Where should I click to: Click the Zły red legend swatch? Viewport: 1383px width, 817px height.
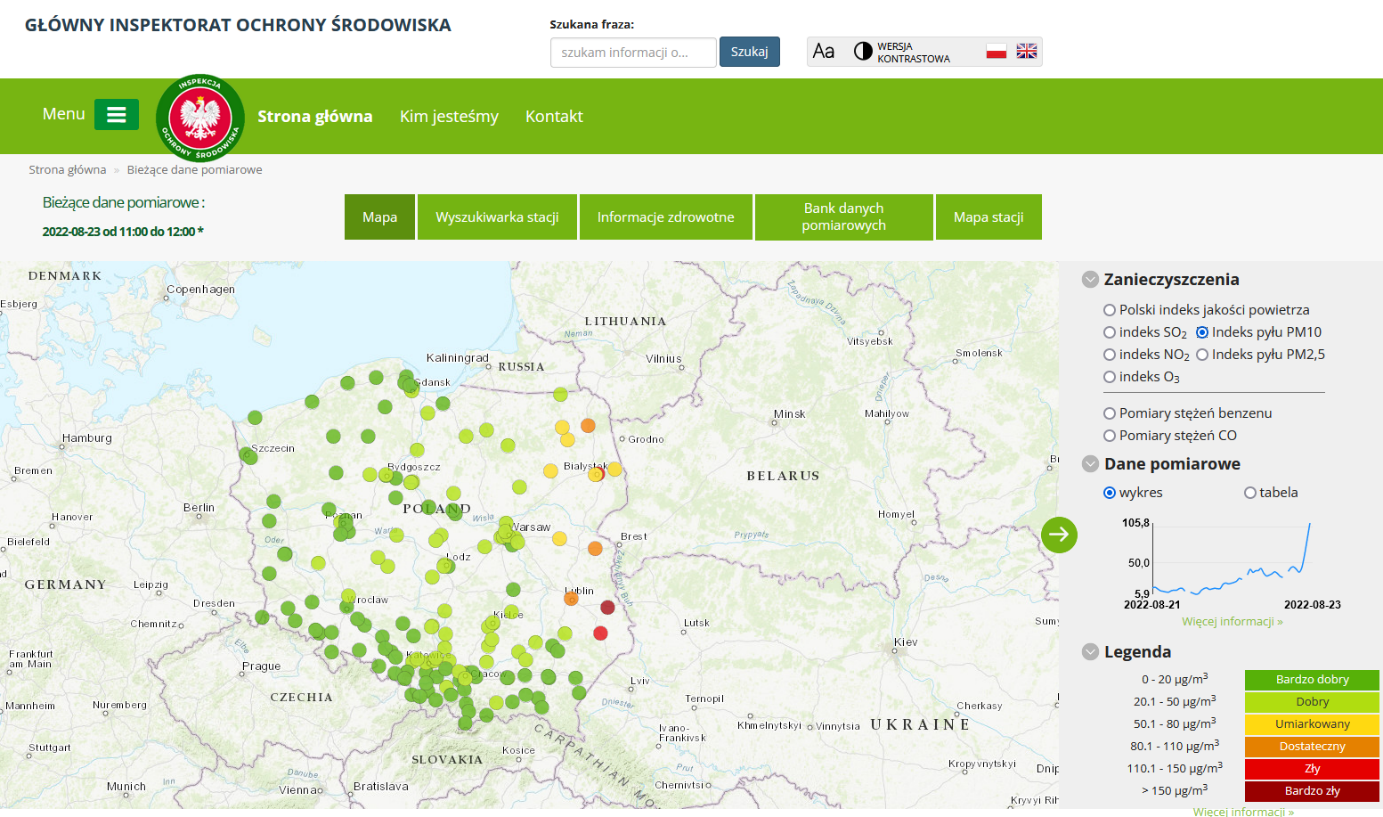point(1312,769)
